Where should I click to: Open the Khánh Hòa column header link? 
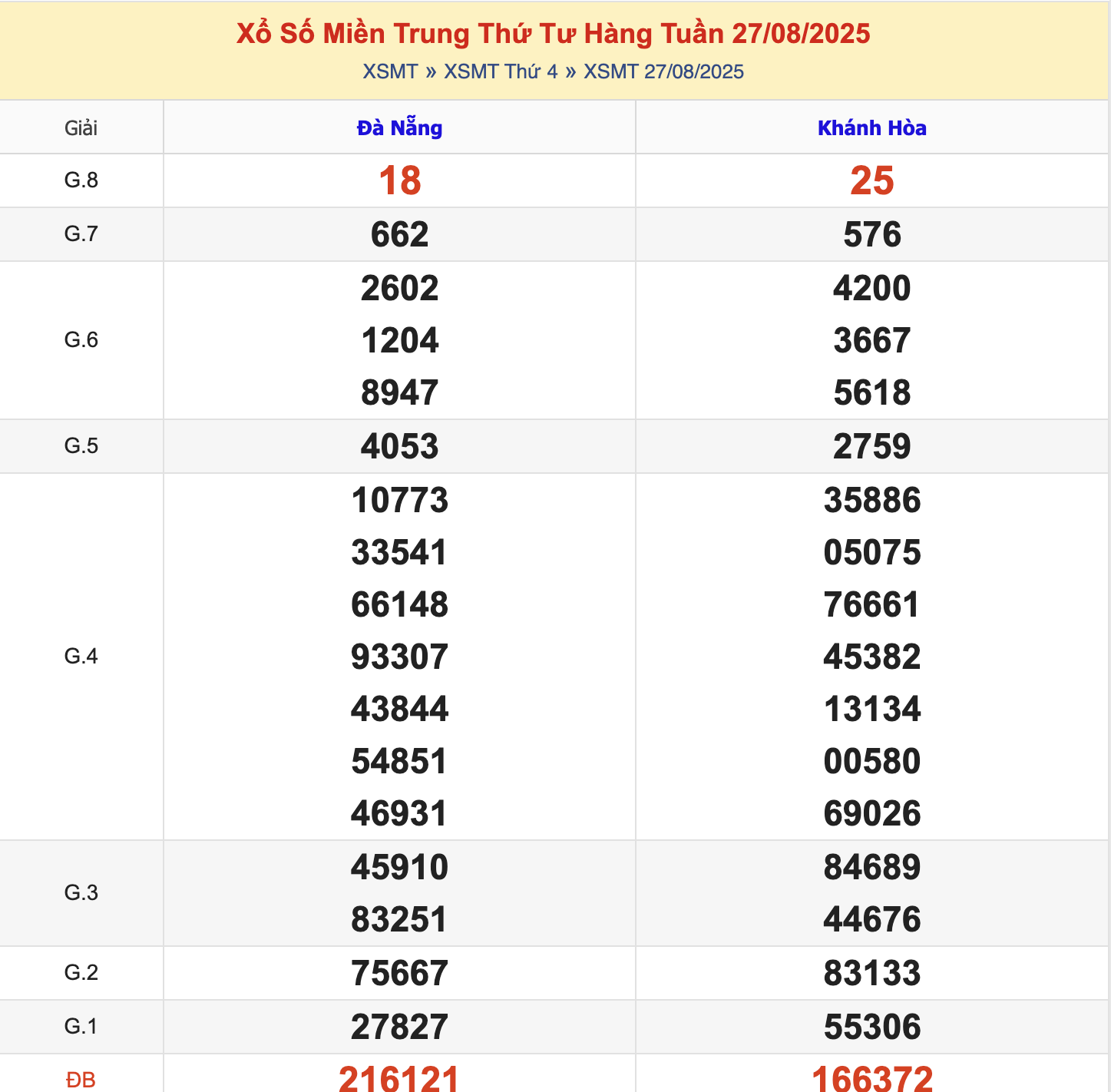(x=872, y=127)
